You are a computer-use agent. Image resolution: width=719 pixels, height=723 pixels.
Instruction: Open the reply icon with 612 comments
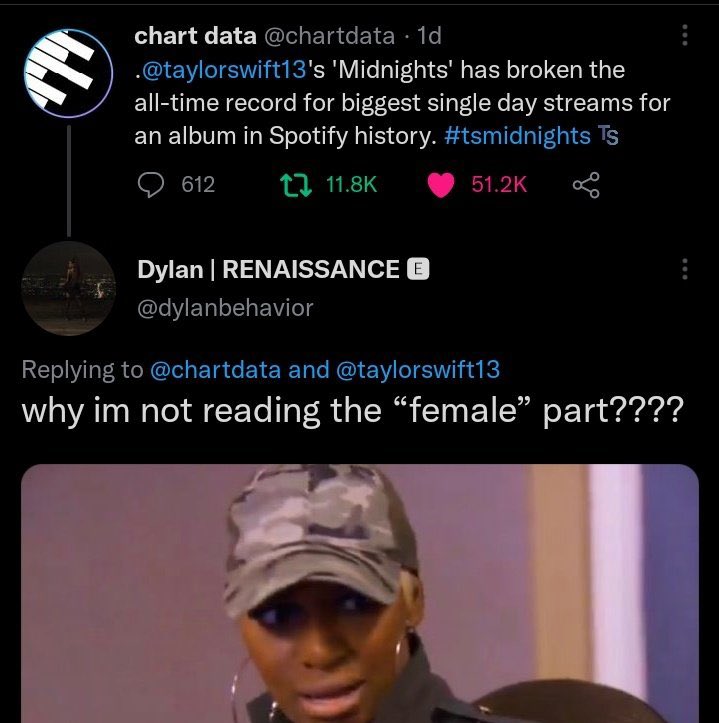click(x=151, y=184)
